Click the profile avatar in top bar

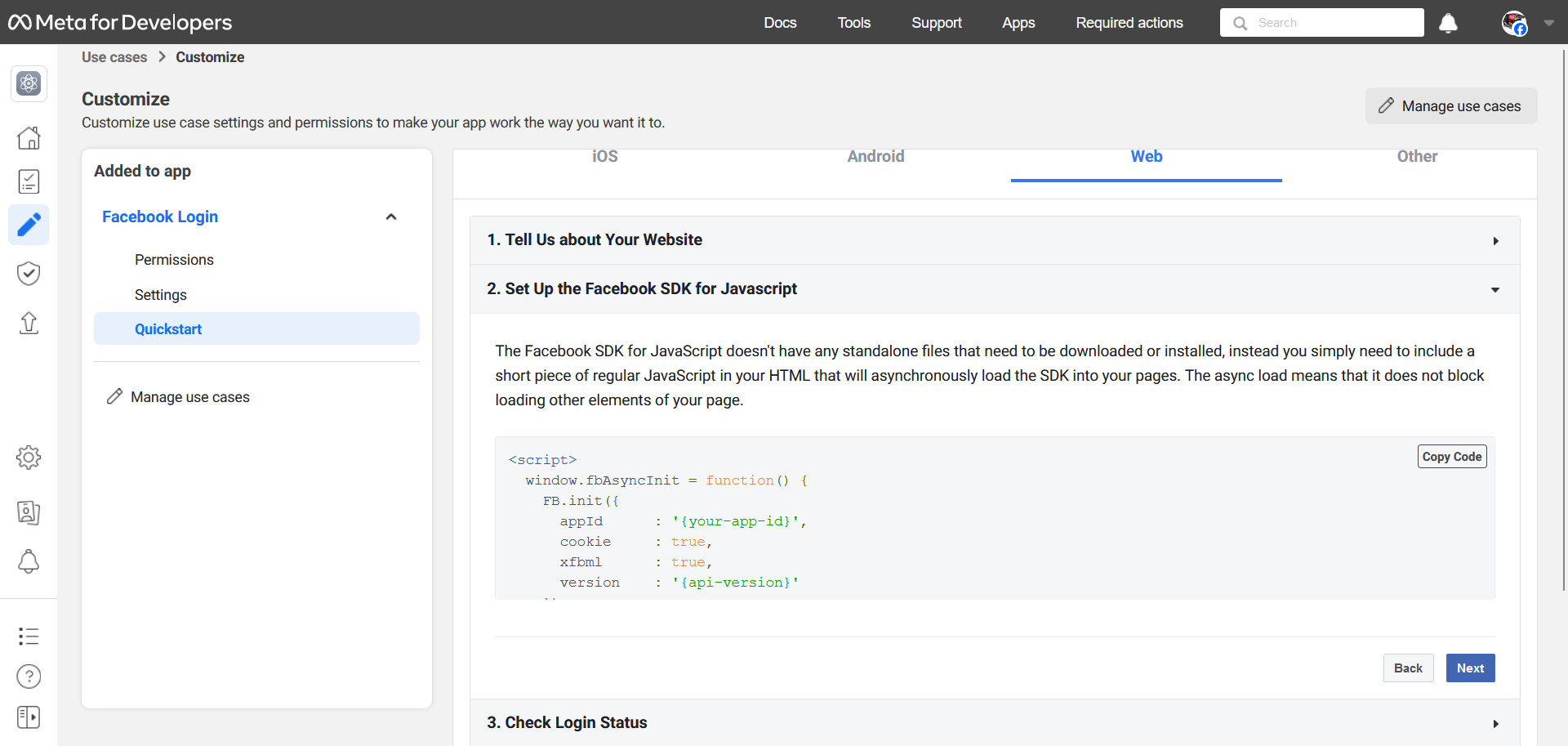point(1514,23)
